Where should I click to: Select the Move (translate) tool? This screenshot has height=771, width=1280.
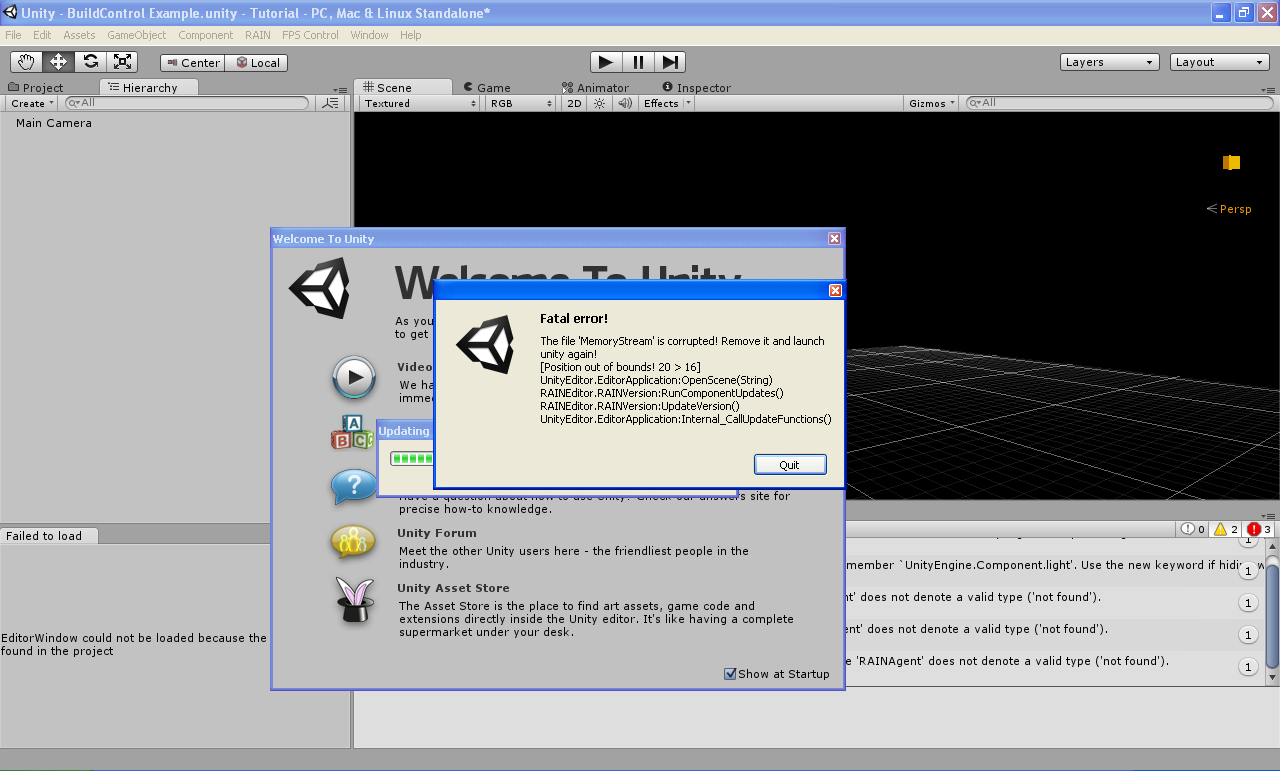pos(58,62)
